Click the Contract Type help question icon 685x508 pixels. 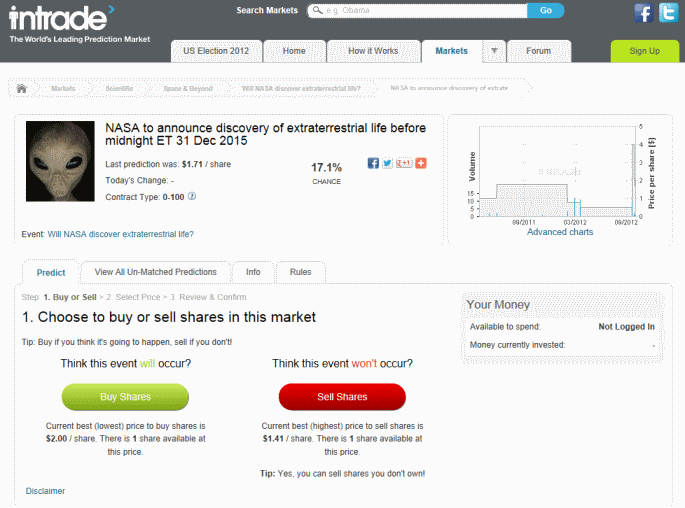pyautogui.click(x=192, y=197)
